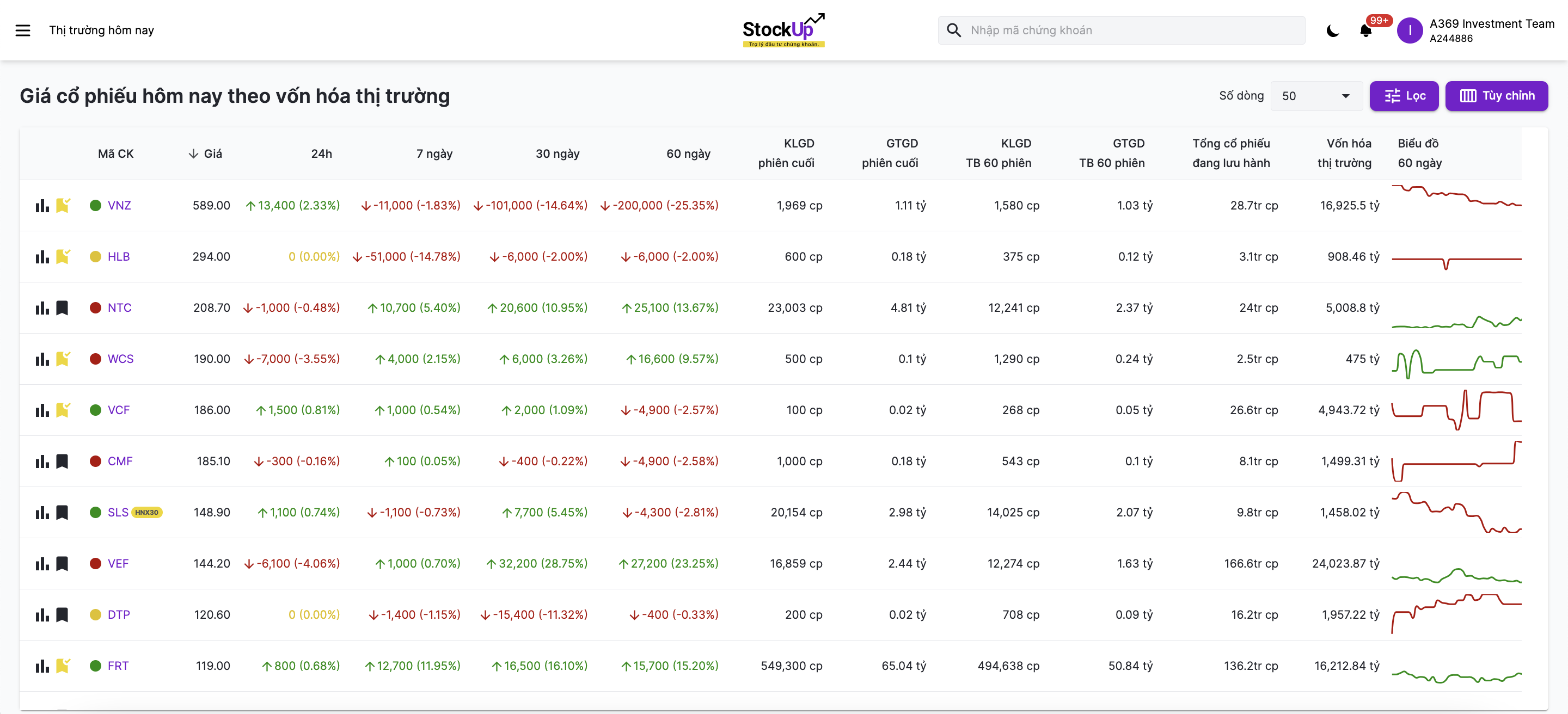Toggle VEF watchlist bookmark

click(62, 563)
